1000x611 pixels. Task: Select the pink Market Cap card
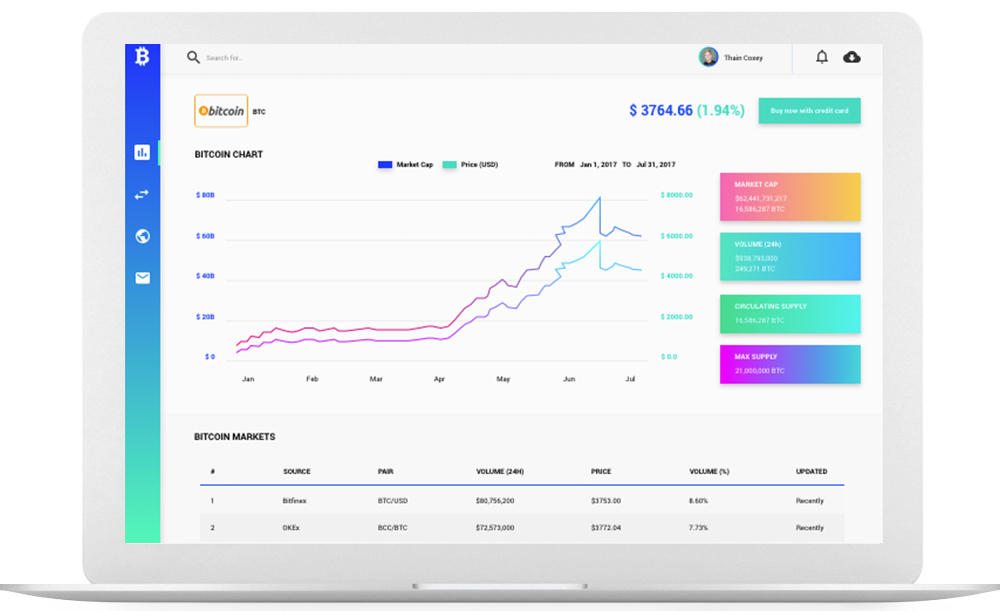coord(789,197)
